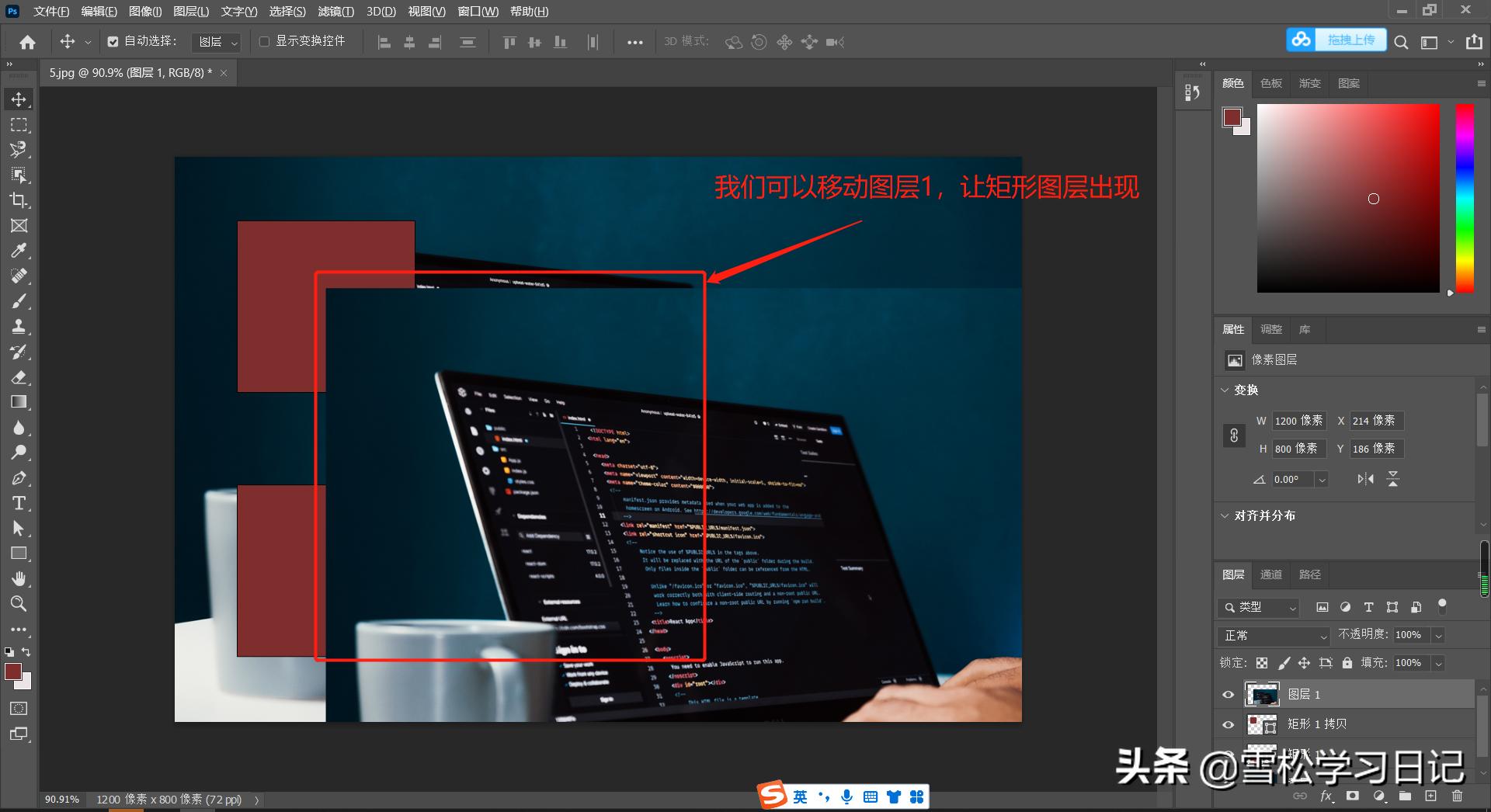Toggle 显示变换控件 checkbox
This screenshot has height=812, width=1491.
pyautogui.click(x=264, y=41)
